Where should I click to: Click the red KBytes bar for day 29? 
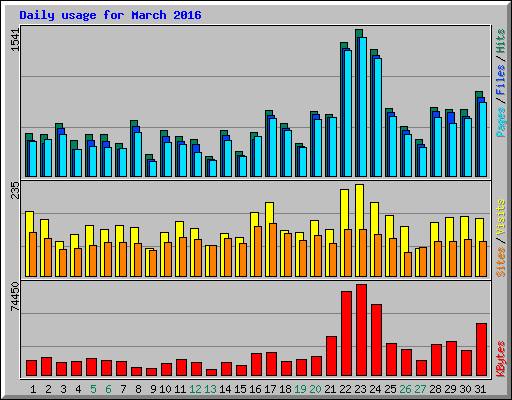pos(451,358)
